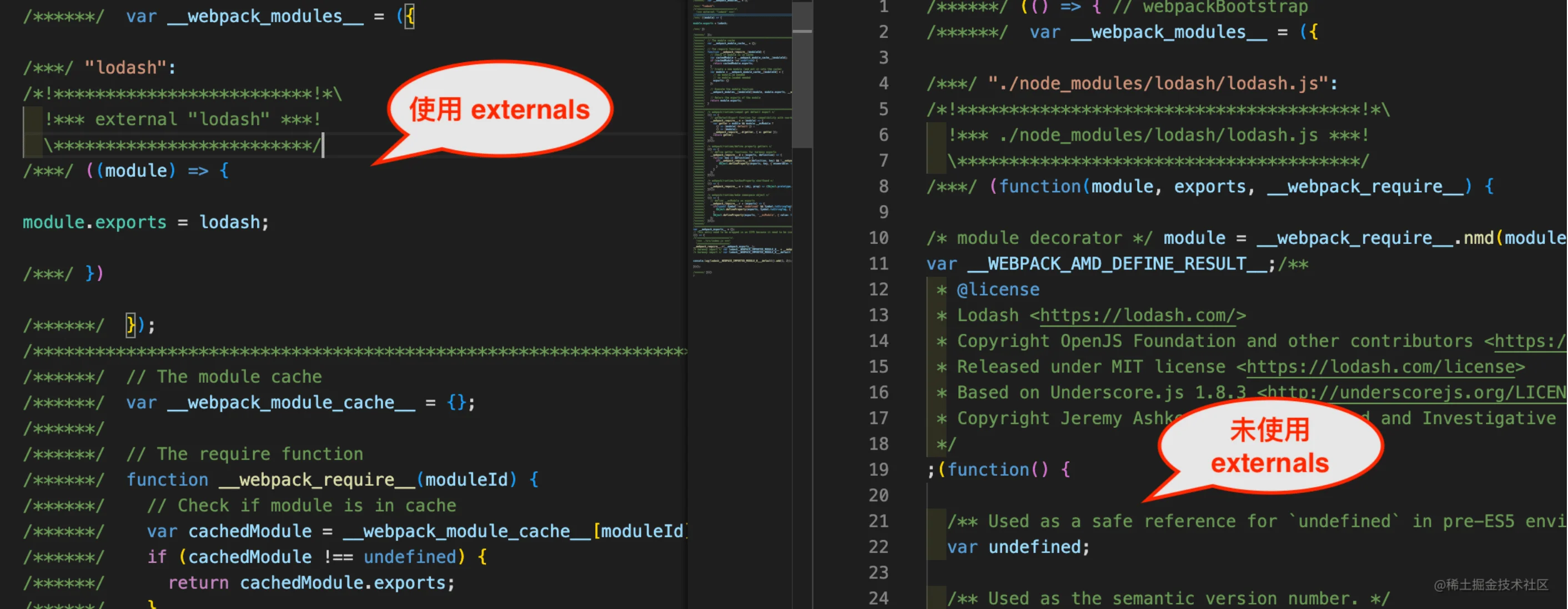The image size is (1568, 609).
Task: Click the if (cachedModule !== undefined) line
Action: coord(316,557)
